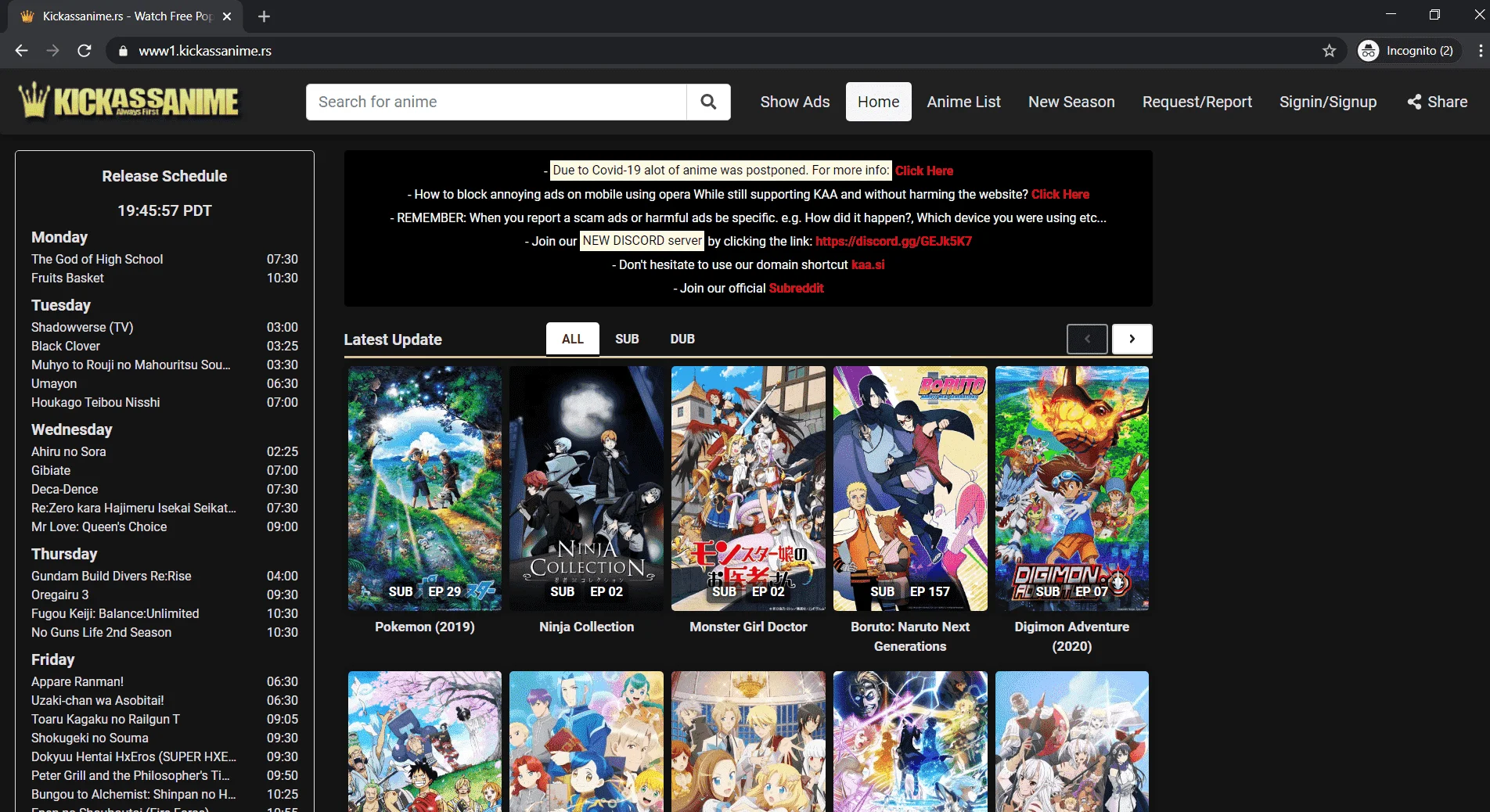Open Shokugeki no Souma schedule entry

(x=90, y=738)
